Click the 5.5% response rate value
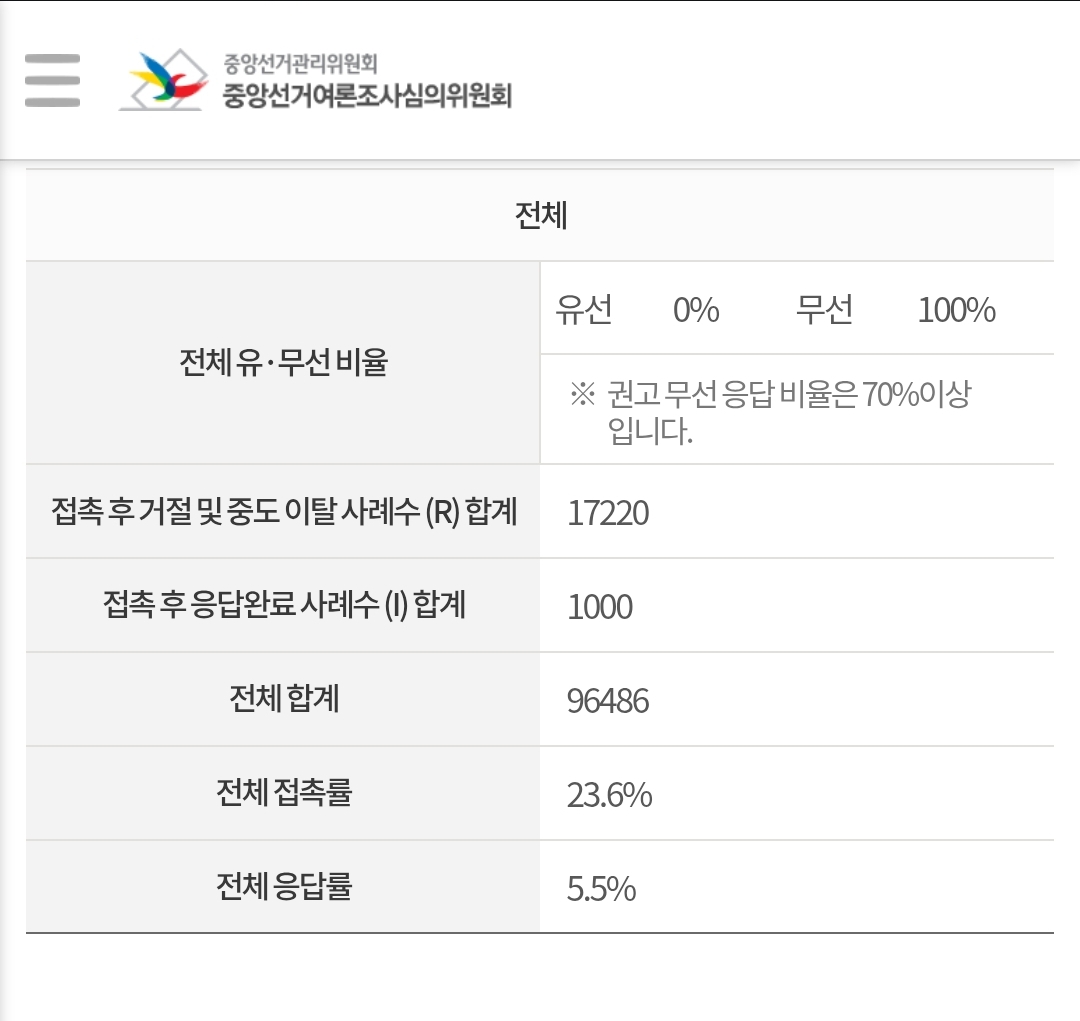1080x1021 pixels. pos(601,889)
